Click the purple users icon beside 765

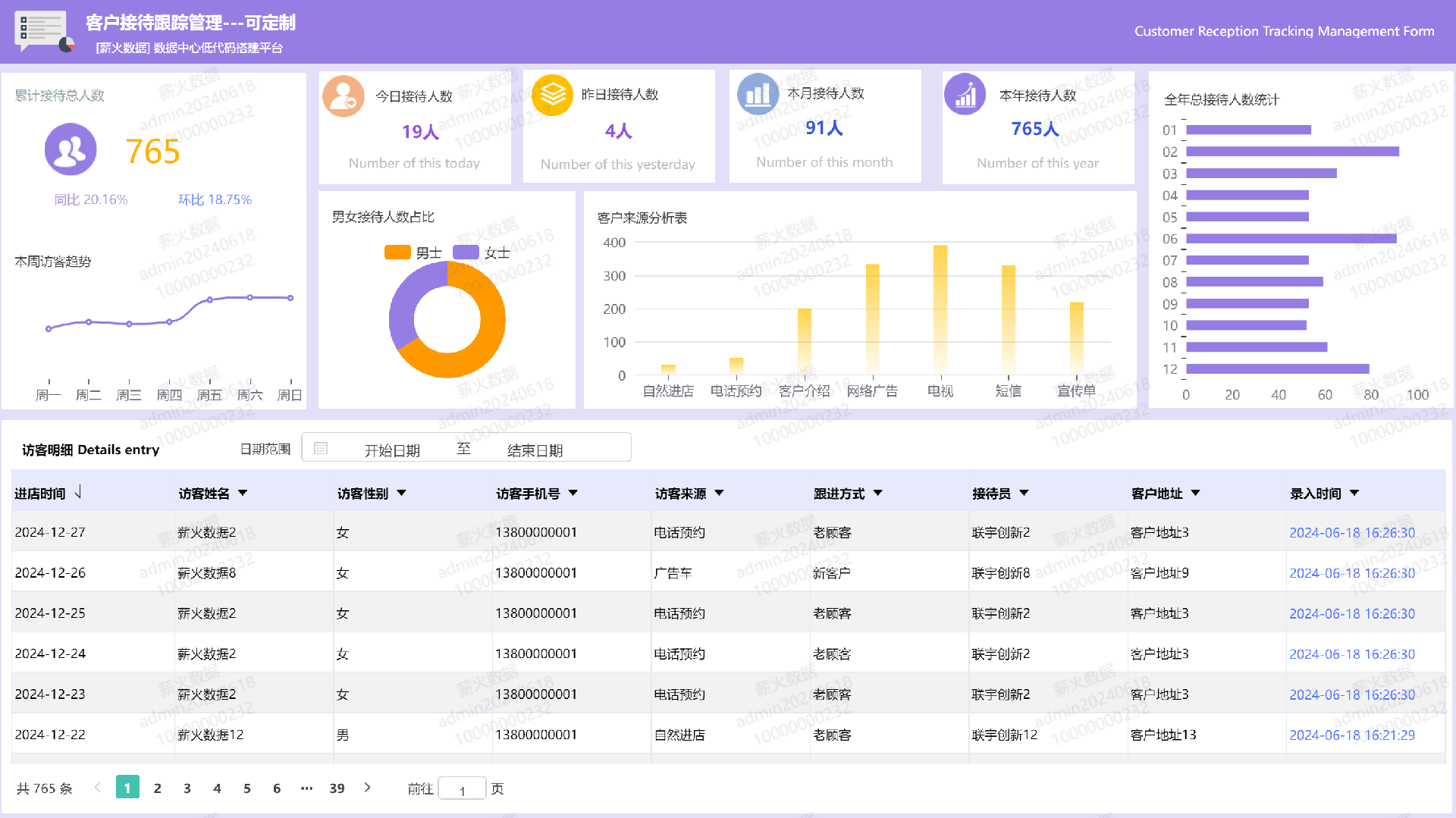click(71, 150)
